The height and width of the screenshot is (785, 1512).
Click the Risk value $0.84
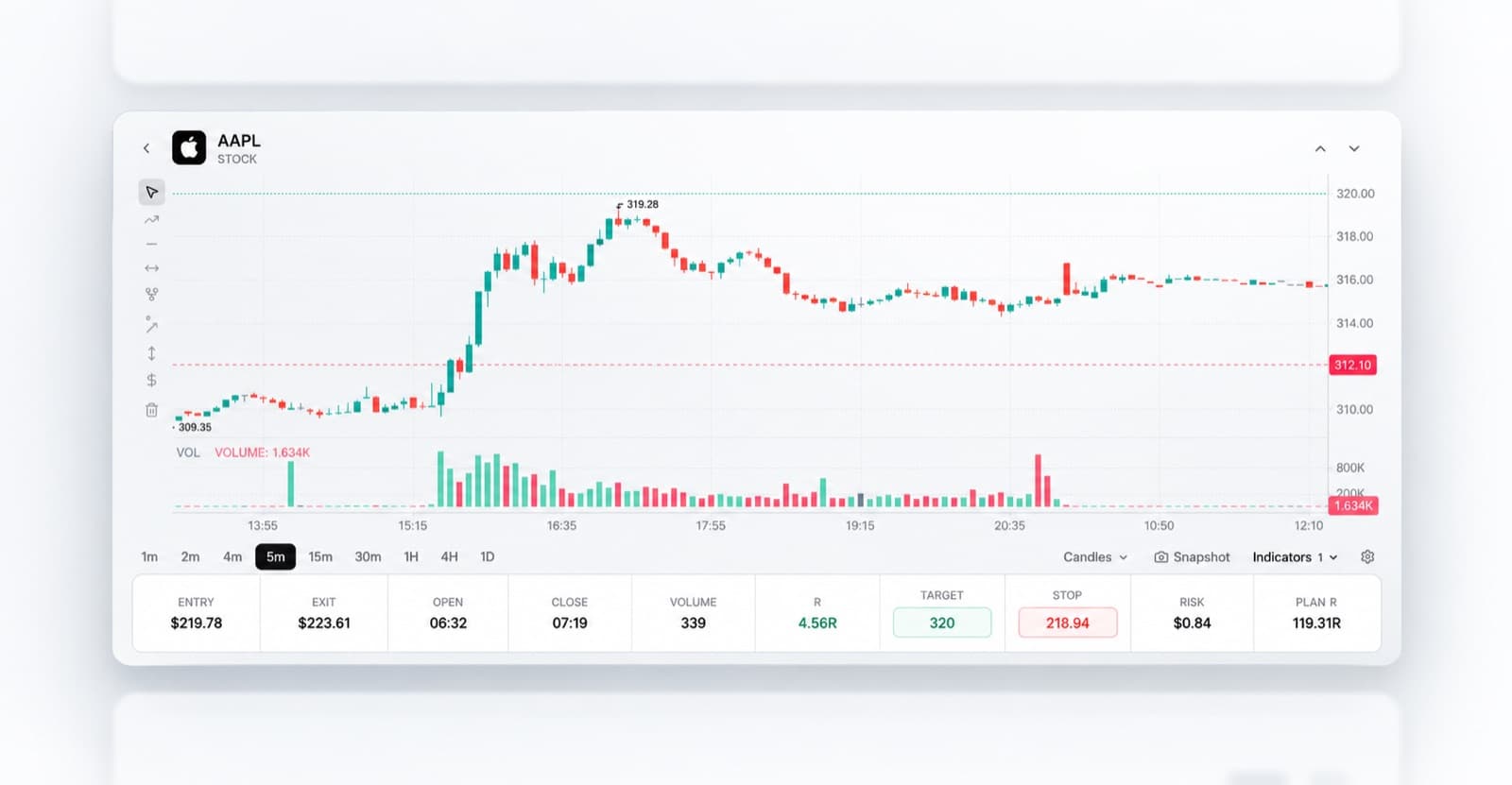(1193, 623)
